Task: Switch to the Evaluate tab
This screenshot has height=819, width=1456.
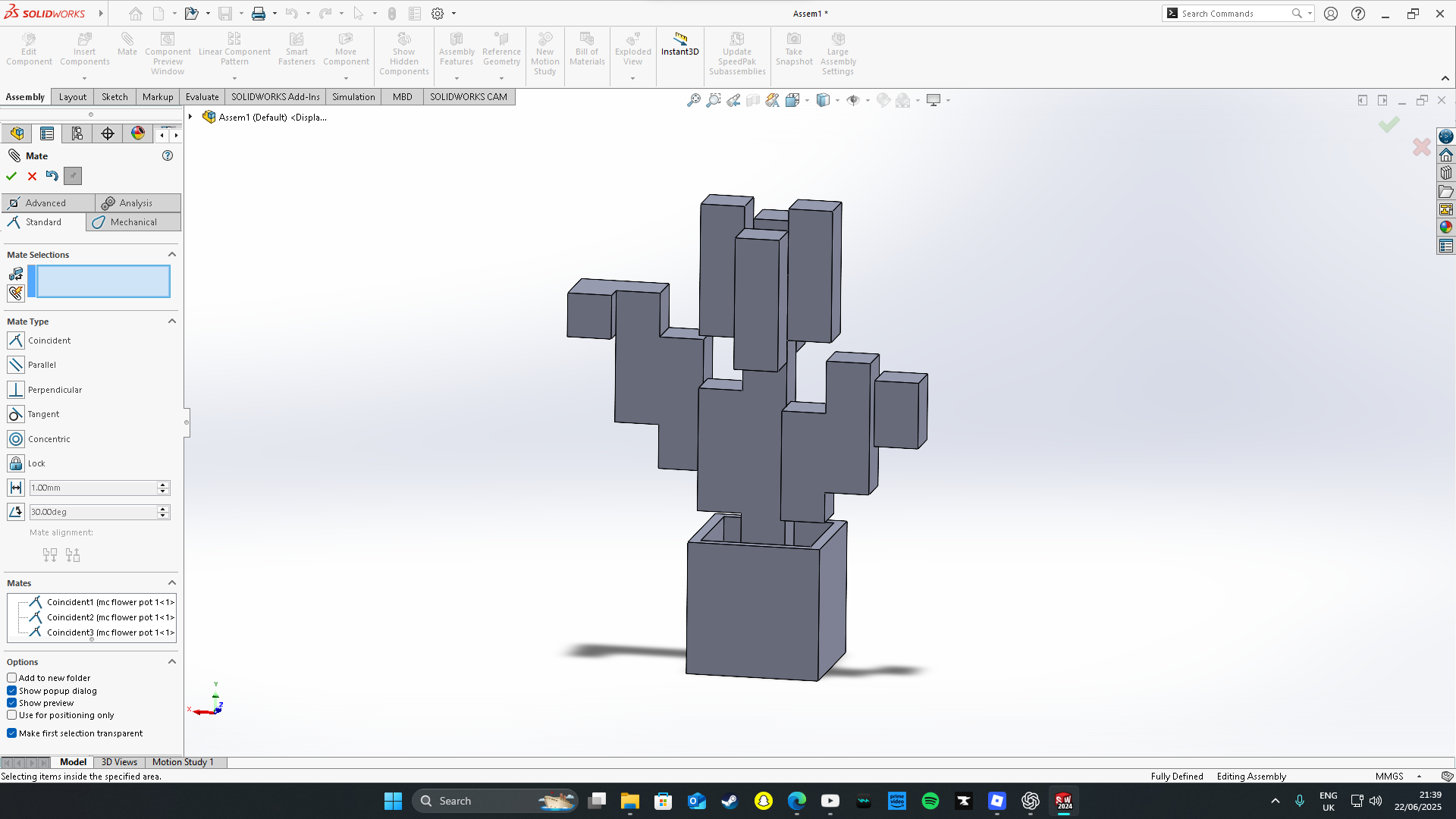Action: [202, 97]
